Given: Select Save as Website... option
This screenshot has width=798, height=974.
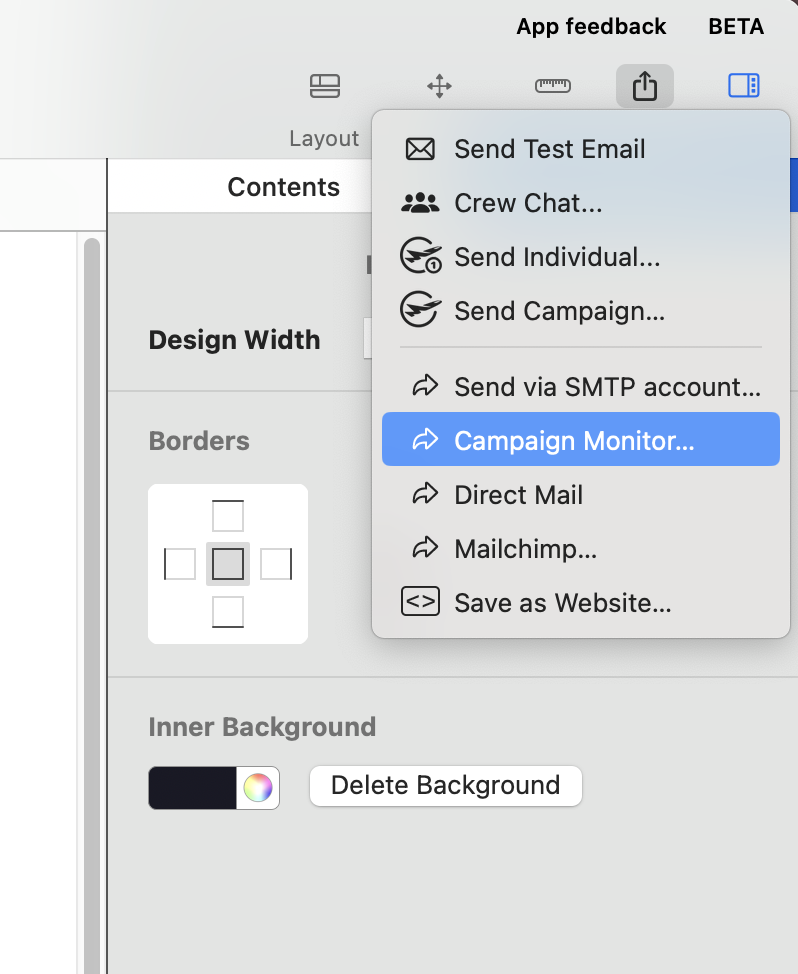Looking at the screenshot, I should pos(581,603).
